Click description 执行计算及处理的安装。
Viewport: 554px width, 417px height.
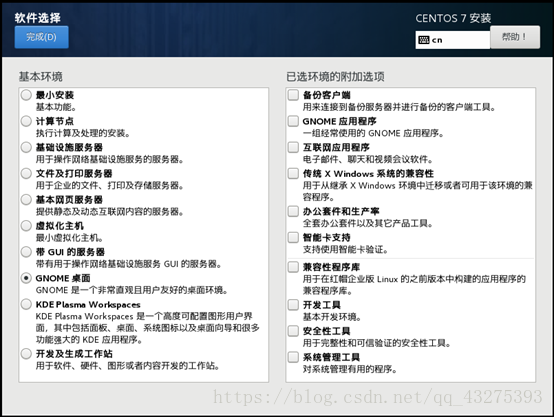pos(83,133)
